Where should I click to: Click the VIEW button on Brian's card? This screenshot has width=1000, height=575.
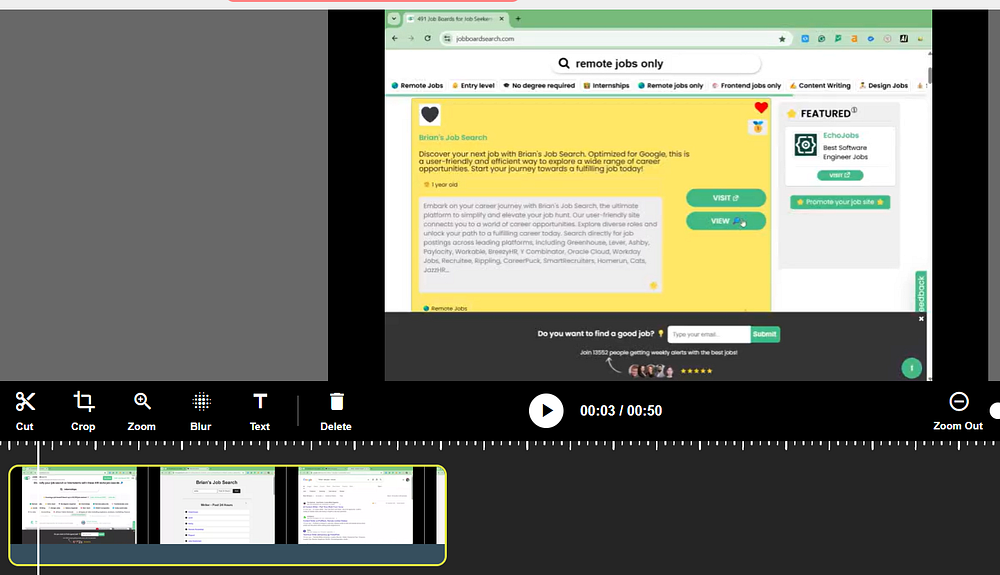[x=726, y=221]
